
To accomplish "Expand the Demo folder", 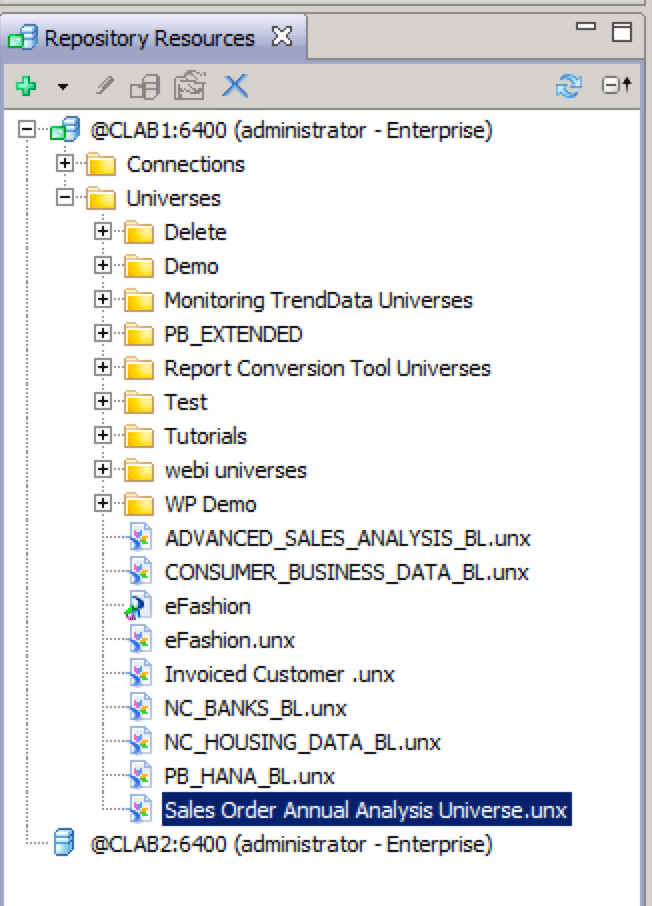I will [103, 265].
